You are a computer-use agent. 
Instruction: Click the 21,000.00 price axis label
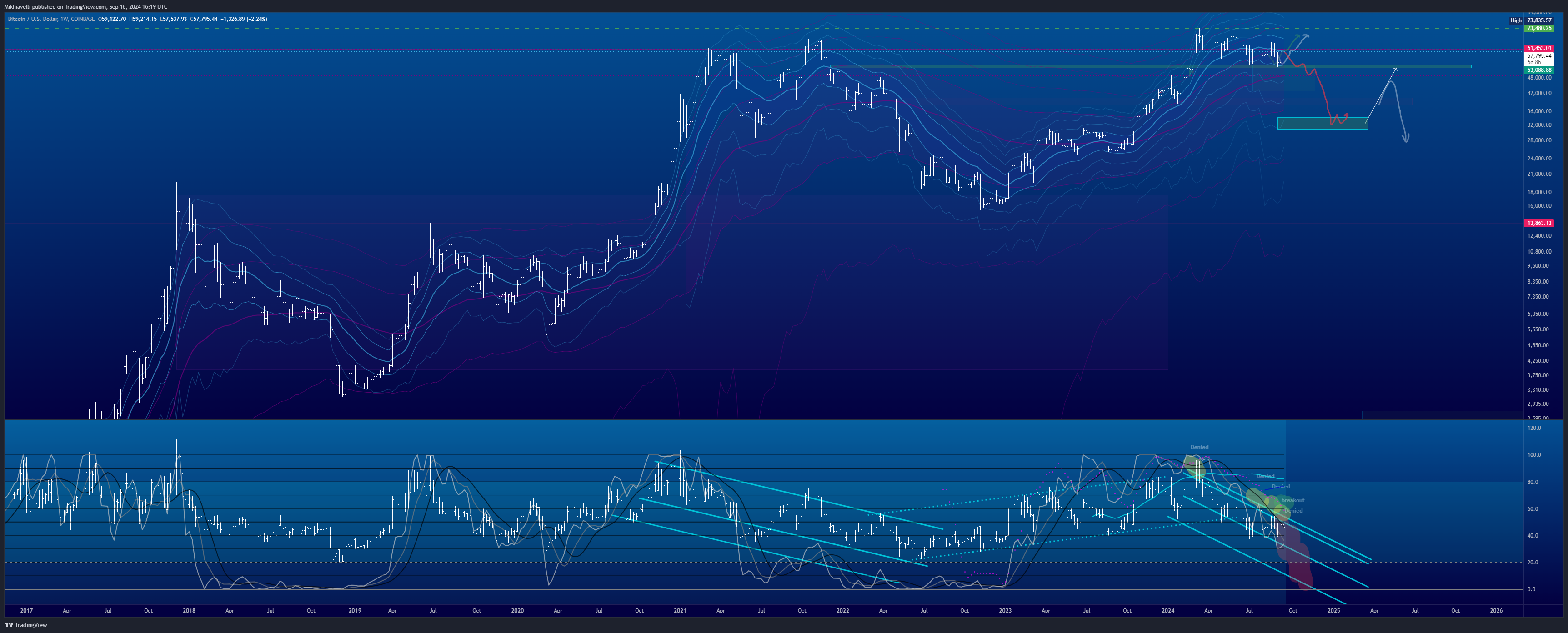1539,174
